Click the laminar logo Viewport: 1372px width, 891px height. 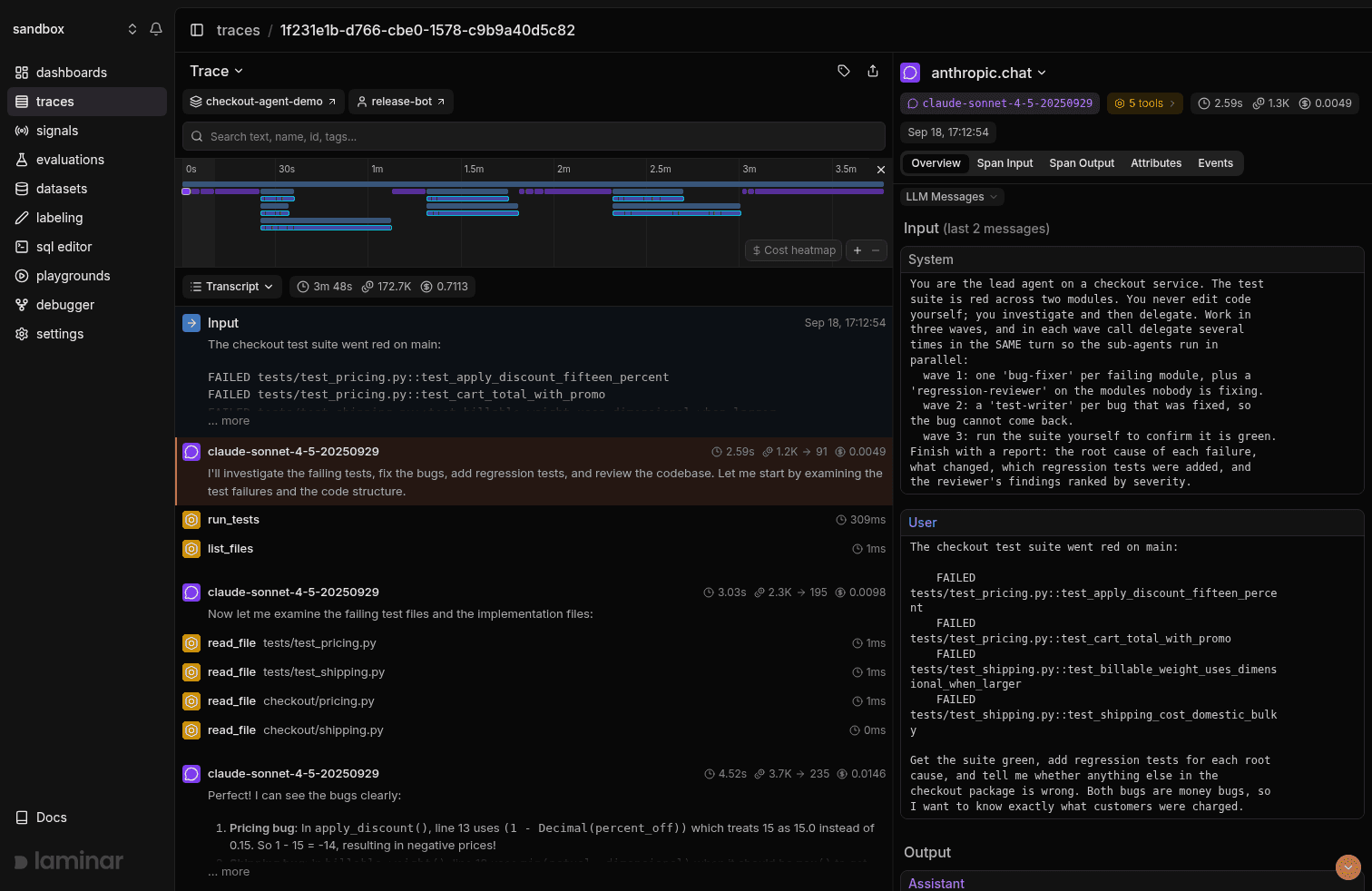click(x=69, y=860)
